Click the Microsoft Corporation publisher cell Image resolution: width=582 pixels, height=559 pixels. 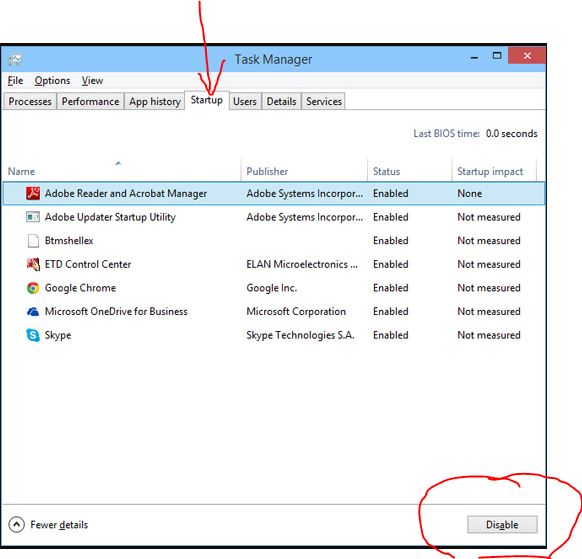[296, 311]
